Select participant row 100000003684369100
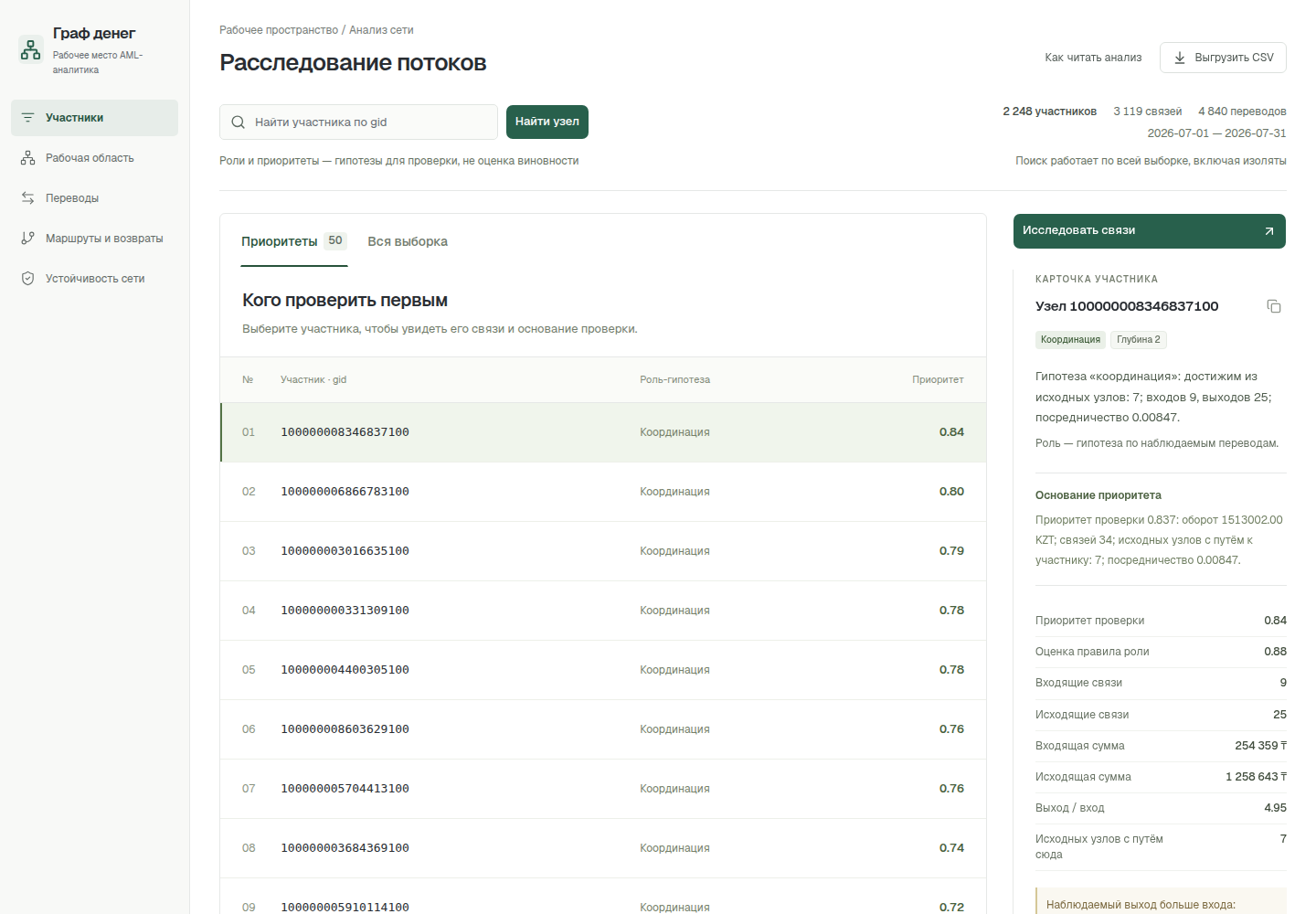Viewport: 1316px width, 914px height. [603, 848]
